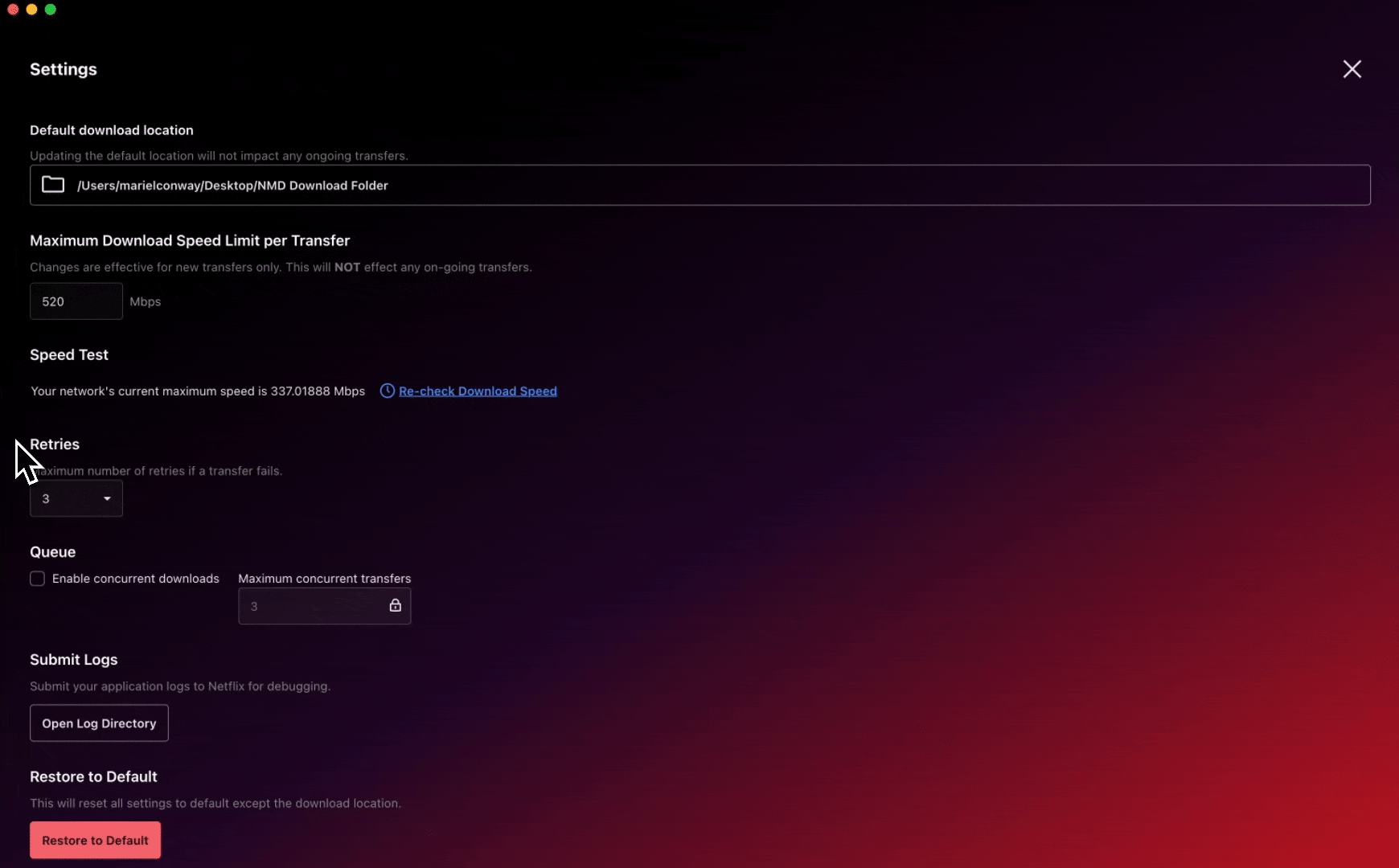Click the 'Mbps' unit label beside the speed field

(146, 301)
